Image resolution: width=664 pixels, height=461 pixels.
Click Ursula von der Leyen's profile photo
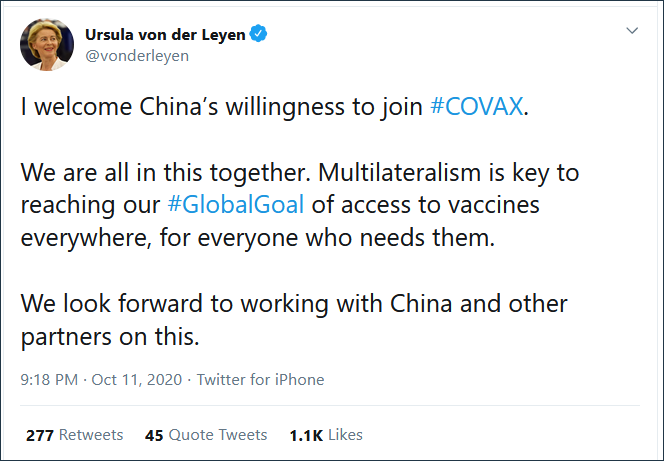[x=45, y=45]
